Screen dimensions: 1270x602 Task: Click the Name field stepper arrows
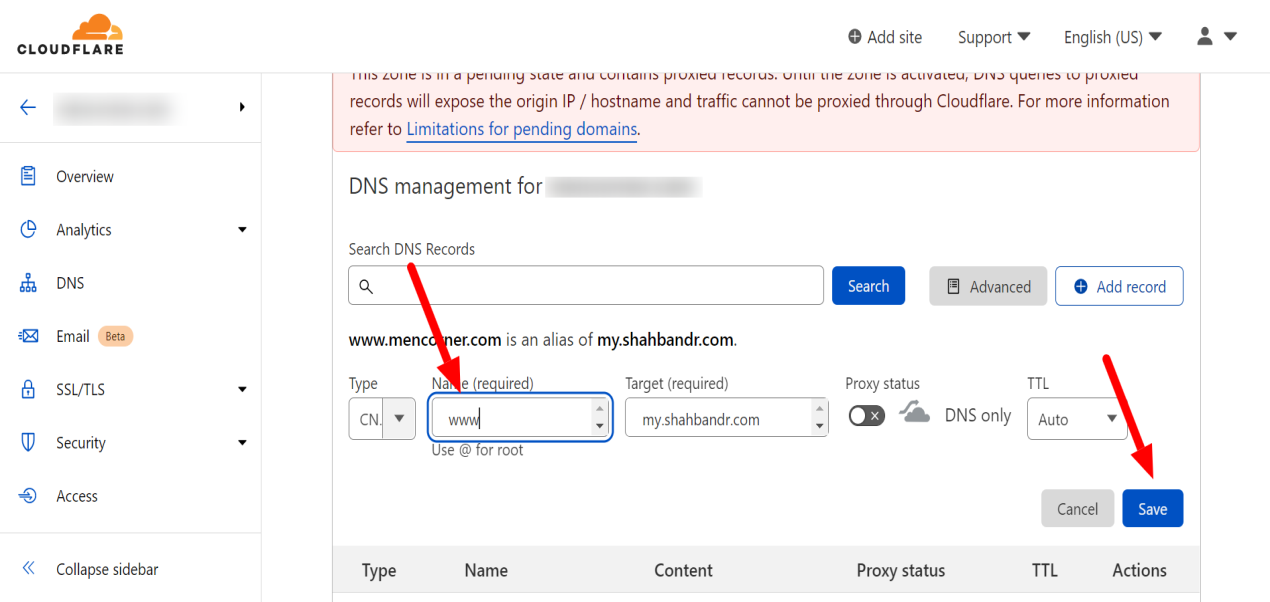click(x=600, y=418)
